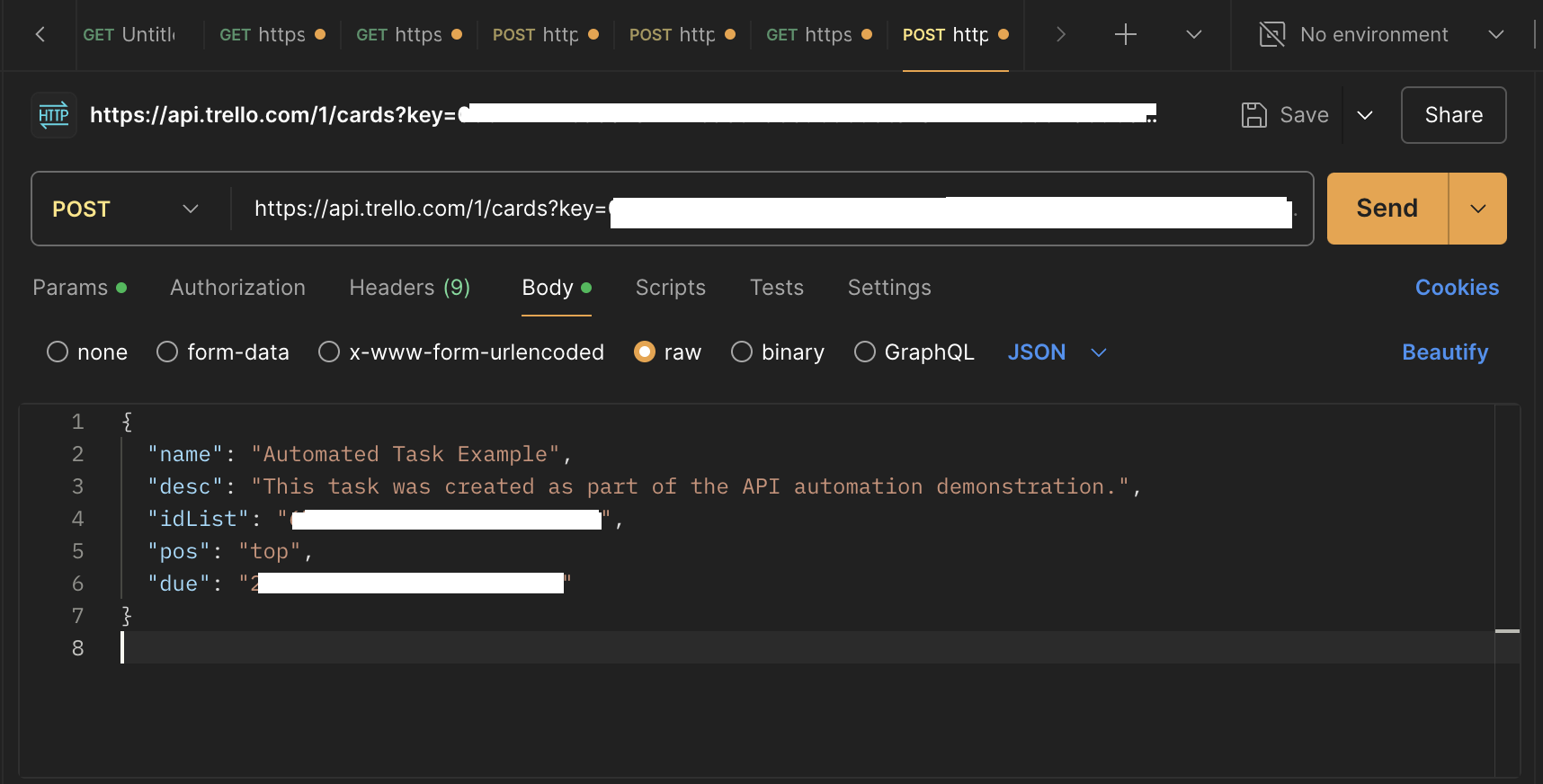This screenshot has width=1543, height=784.
Task: Click the "name" line in the JSON body
Action: [360, 454]
